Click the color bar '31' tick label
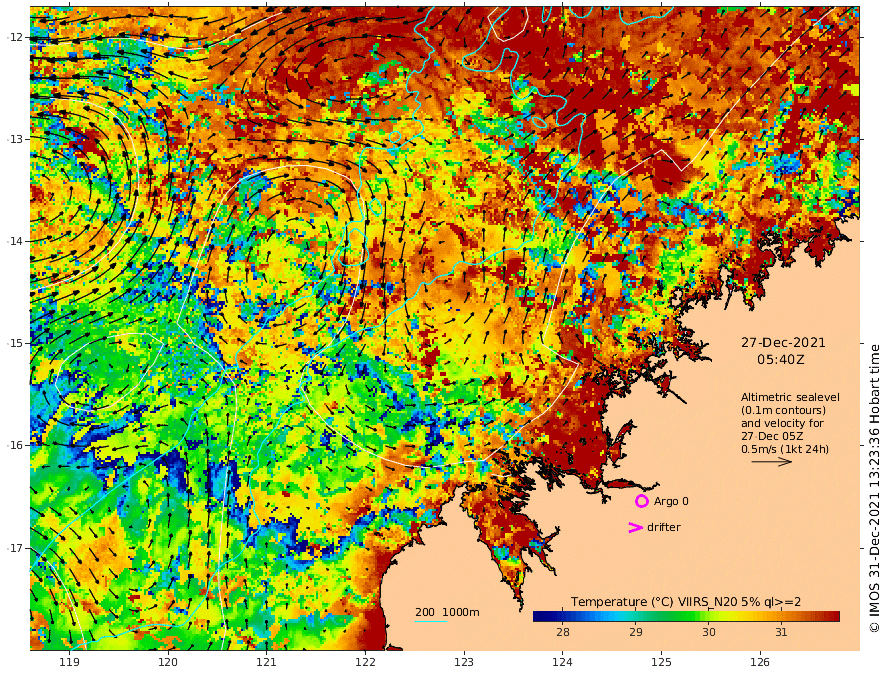 tap(781, 632)
